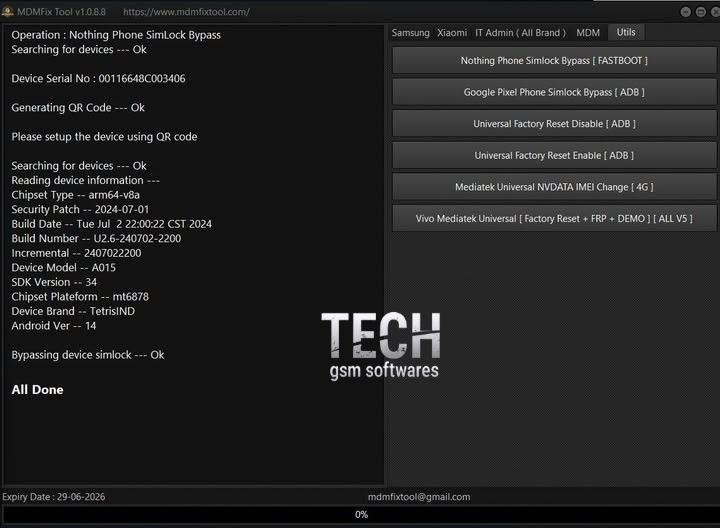The height and width of the screenshot is (528, 720).
Task: Minimize the MDMFix Tool window
Action: tap(686, 12)
